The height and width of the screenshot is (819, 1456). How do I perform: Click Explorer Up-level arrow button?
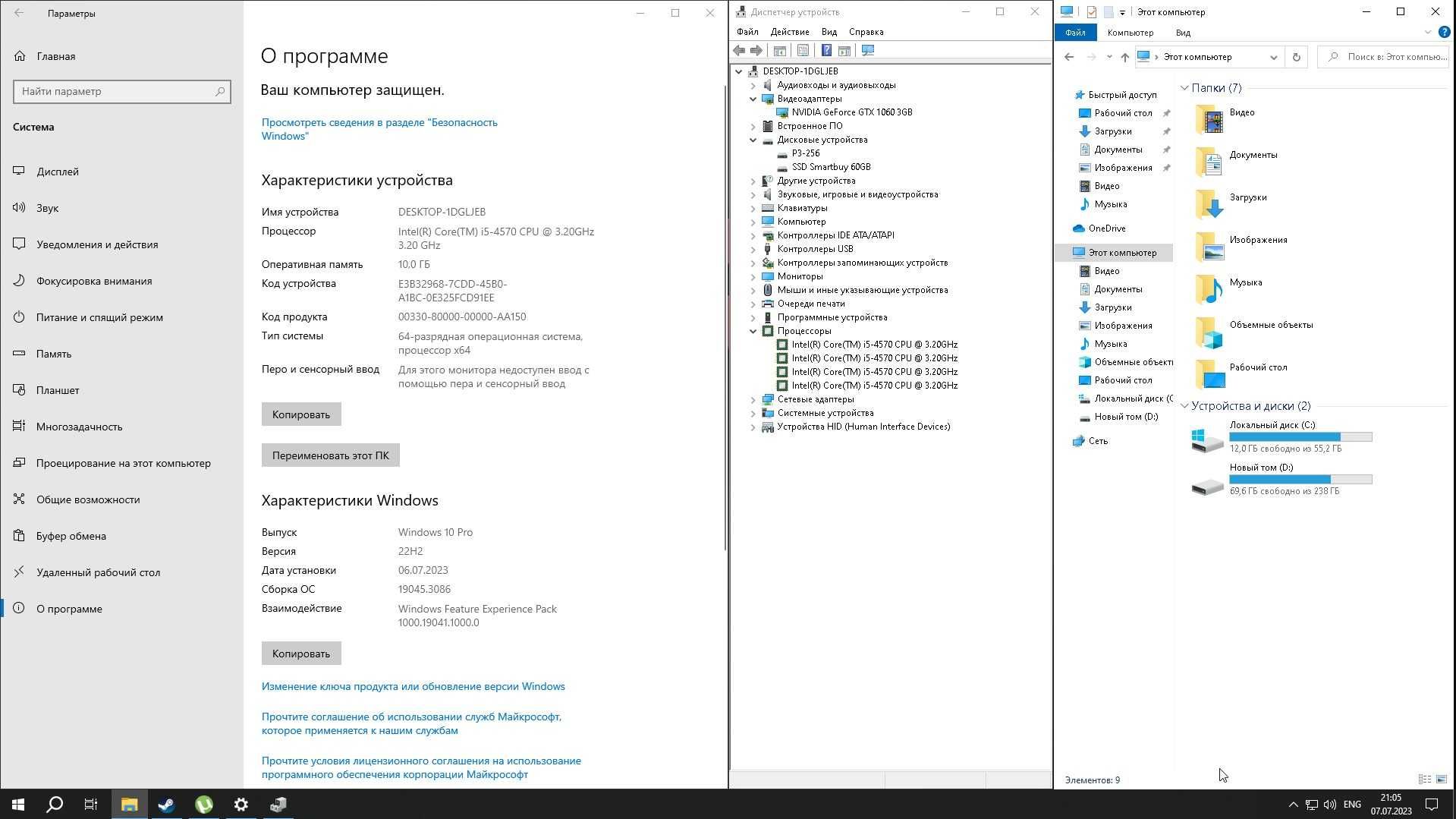click(1124, 57)
